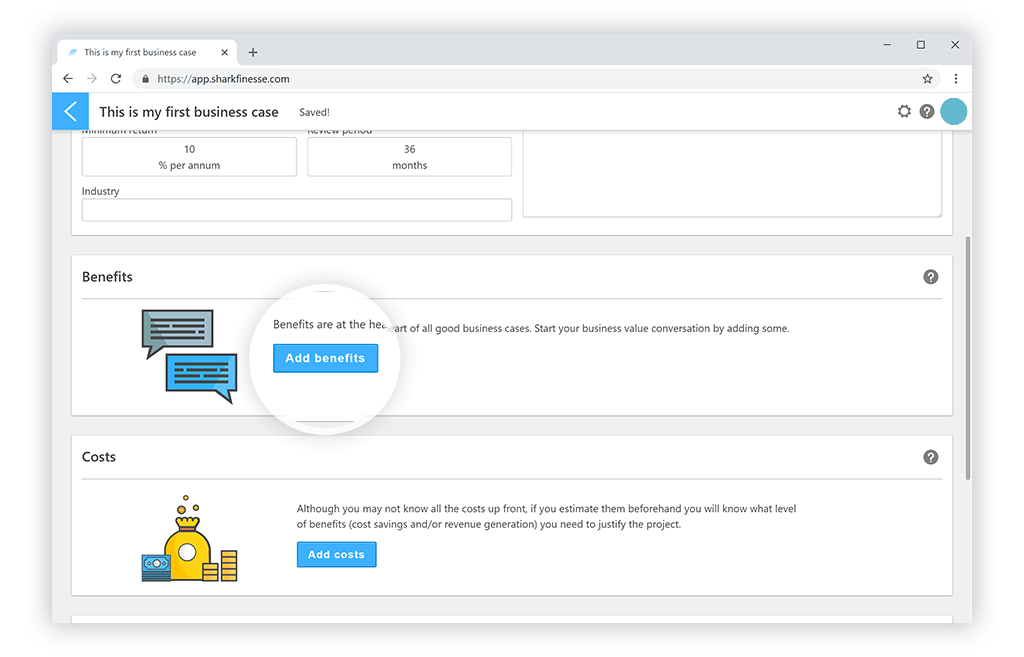
Task: Click the money bag Costs illustration
Action: click(189, 539)
